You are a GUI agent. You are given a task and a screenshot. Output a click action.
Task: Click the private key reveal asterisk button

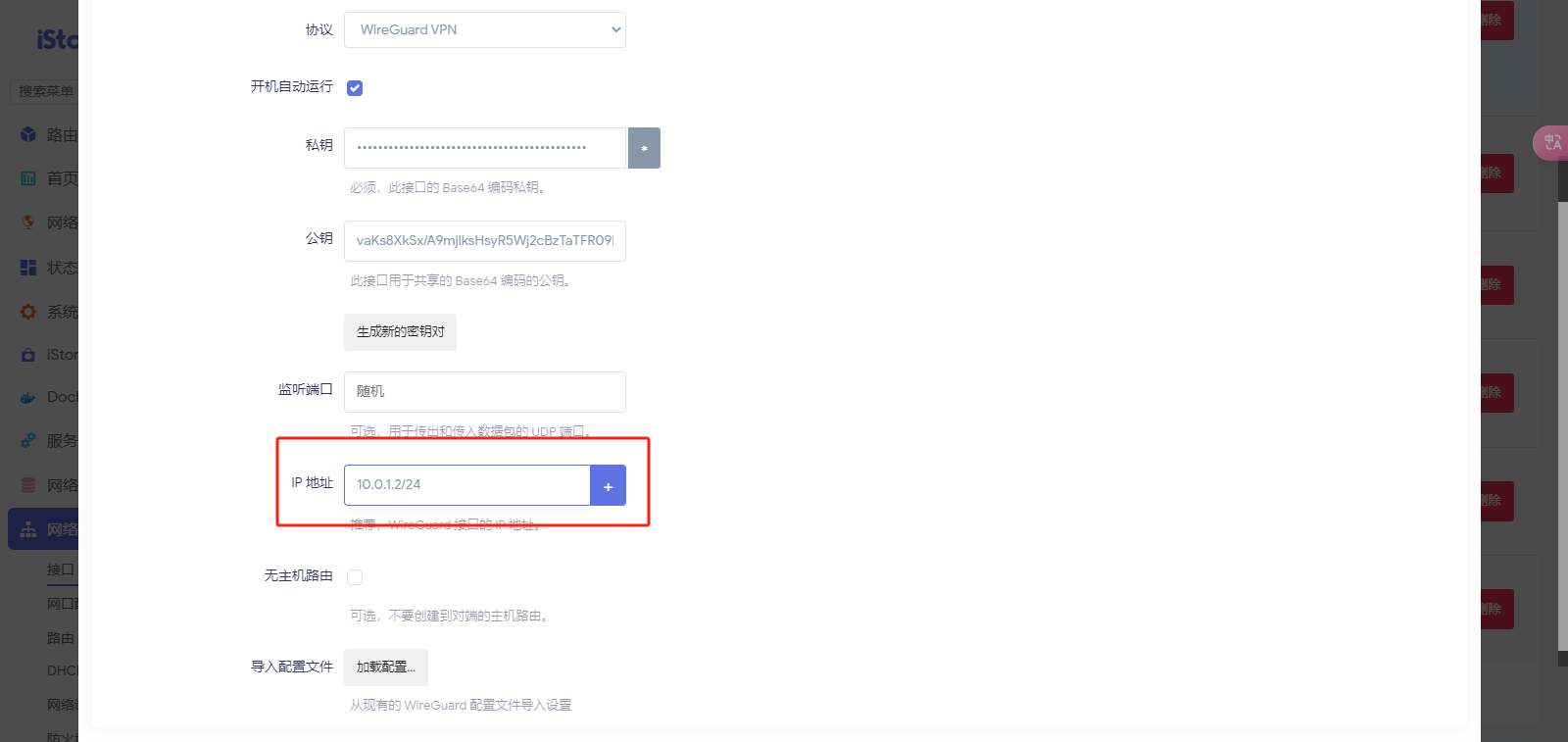pos(644,148)
